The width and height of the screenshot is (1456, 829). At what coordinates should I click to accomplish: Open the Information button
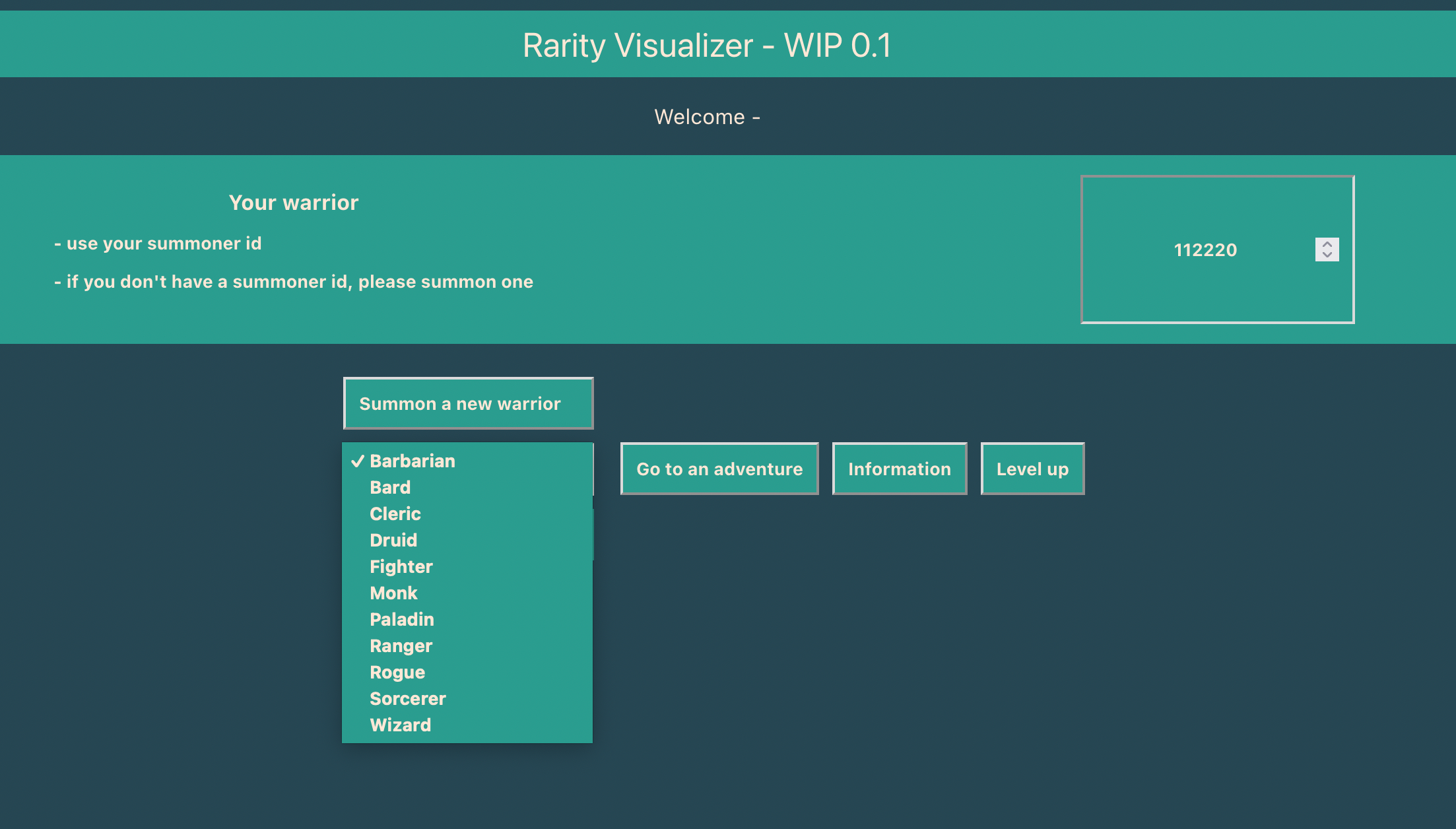point(899,469)
